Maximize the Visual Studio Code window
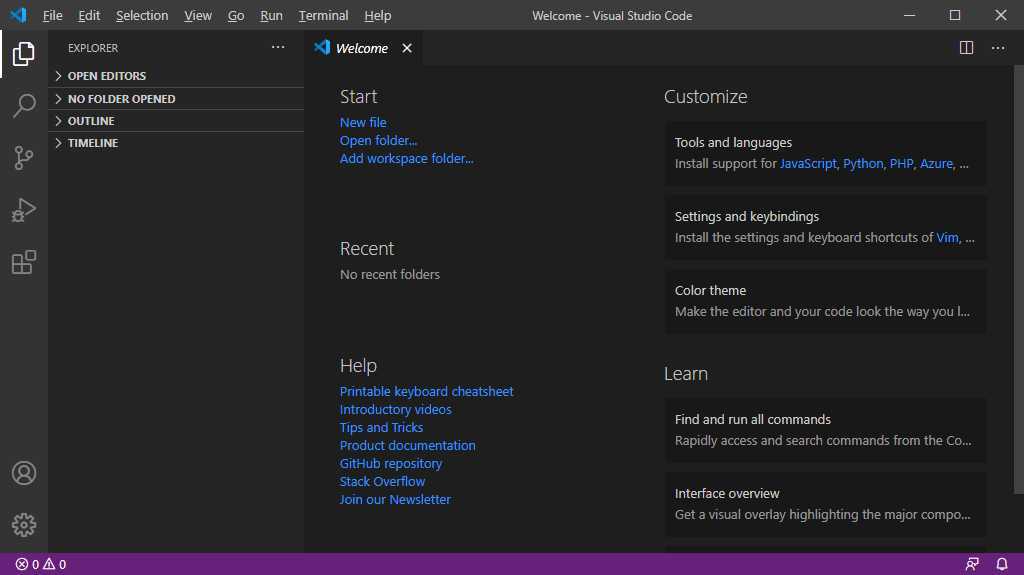 [955, 15]
